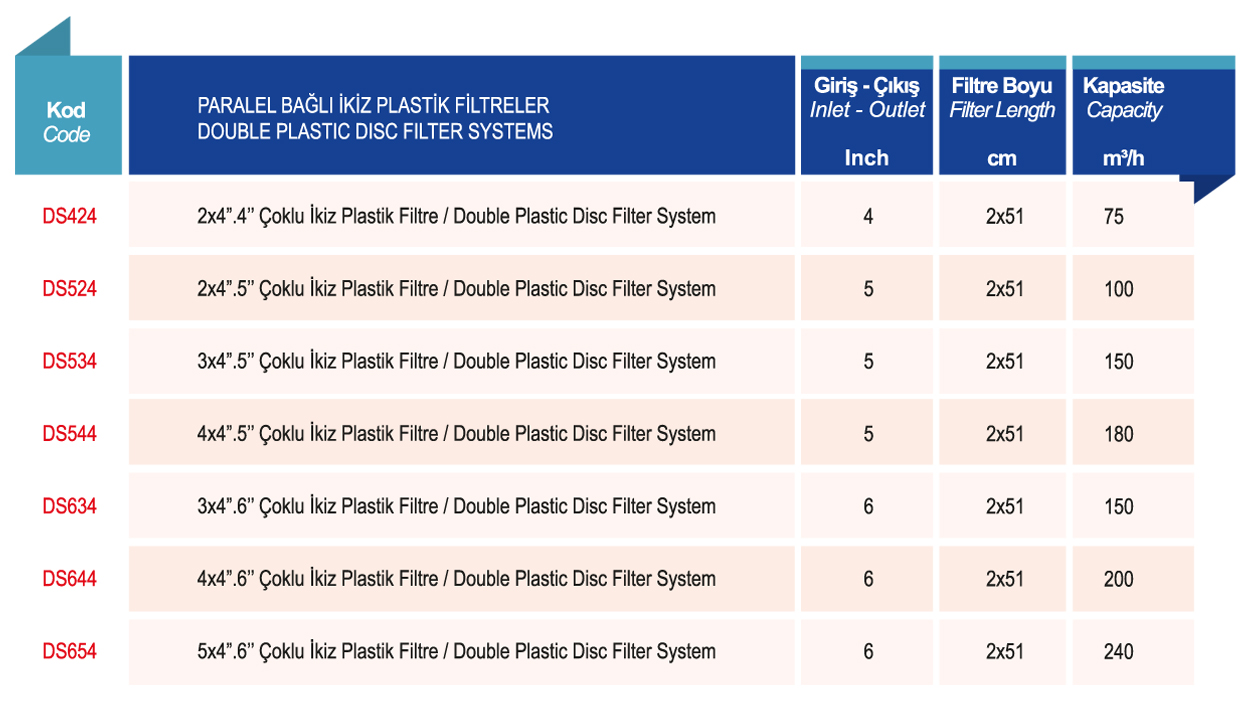This screenshot has height=701, width=1250.
Task: Click capacity value 180
Action: point(1119,434)
